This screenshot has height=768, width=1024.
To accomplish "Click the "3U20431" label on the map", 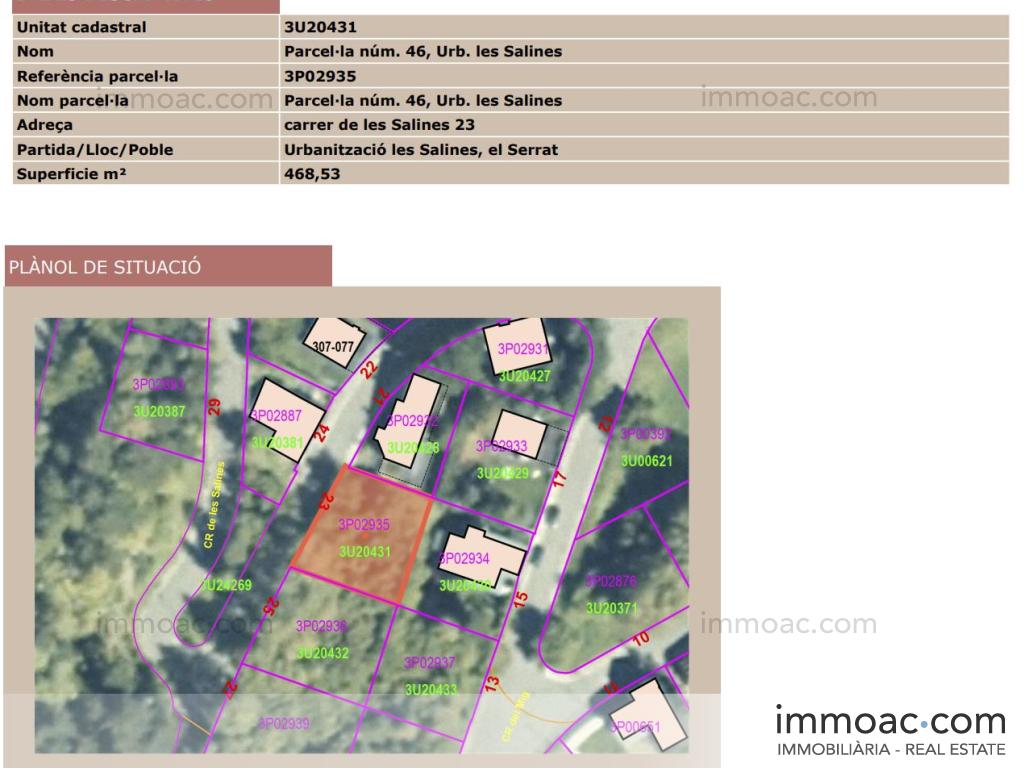I will 364,552.
